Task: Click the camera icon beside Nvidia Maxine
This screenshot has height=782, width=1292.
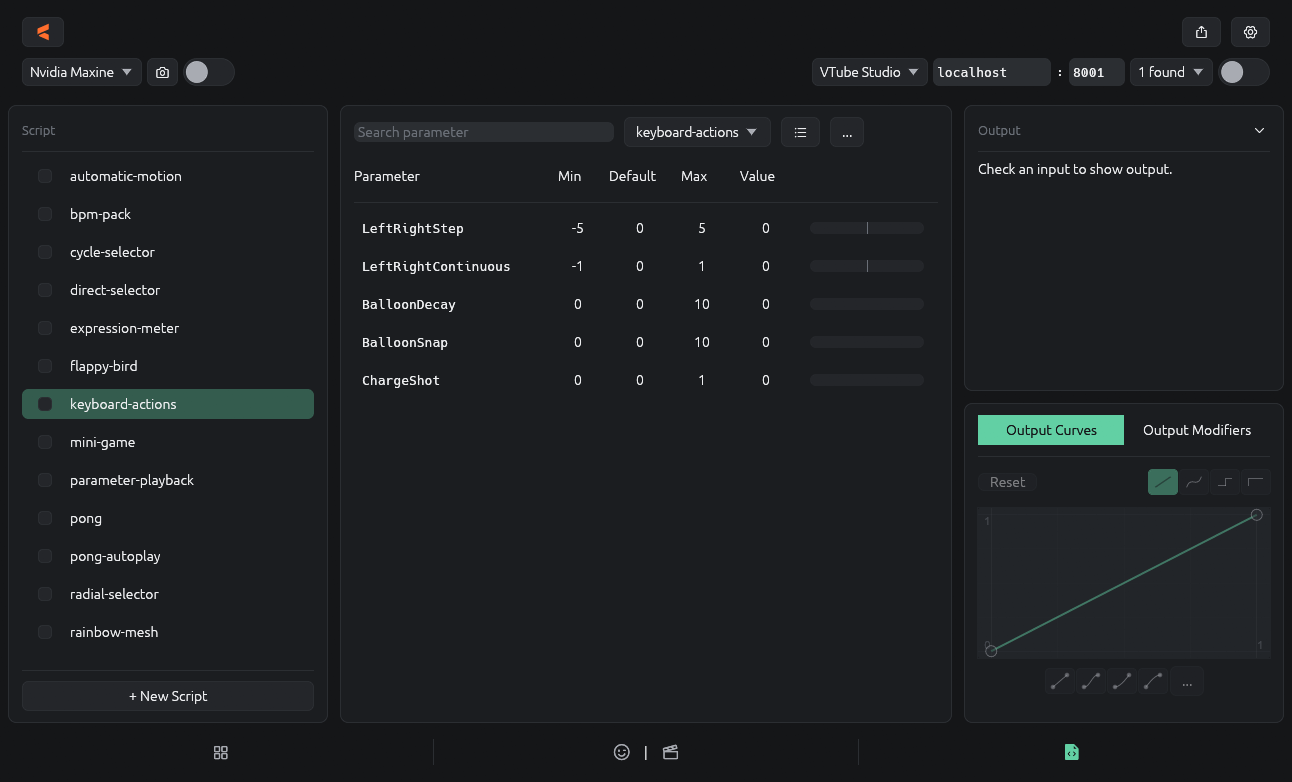Action: point(162,72)
